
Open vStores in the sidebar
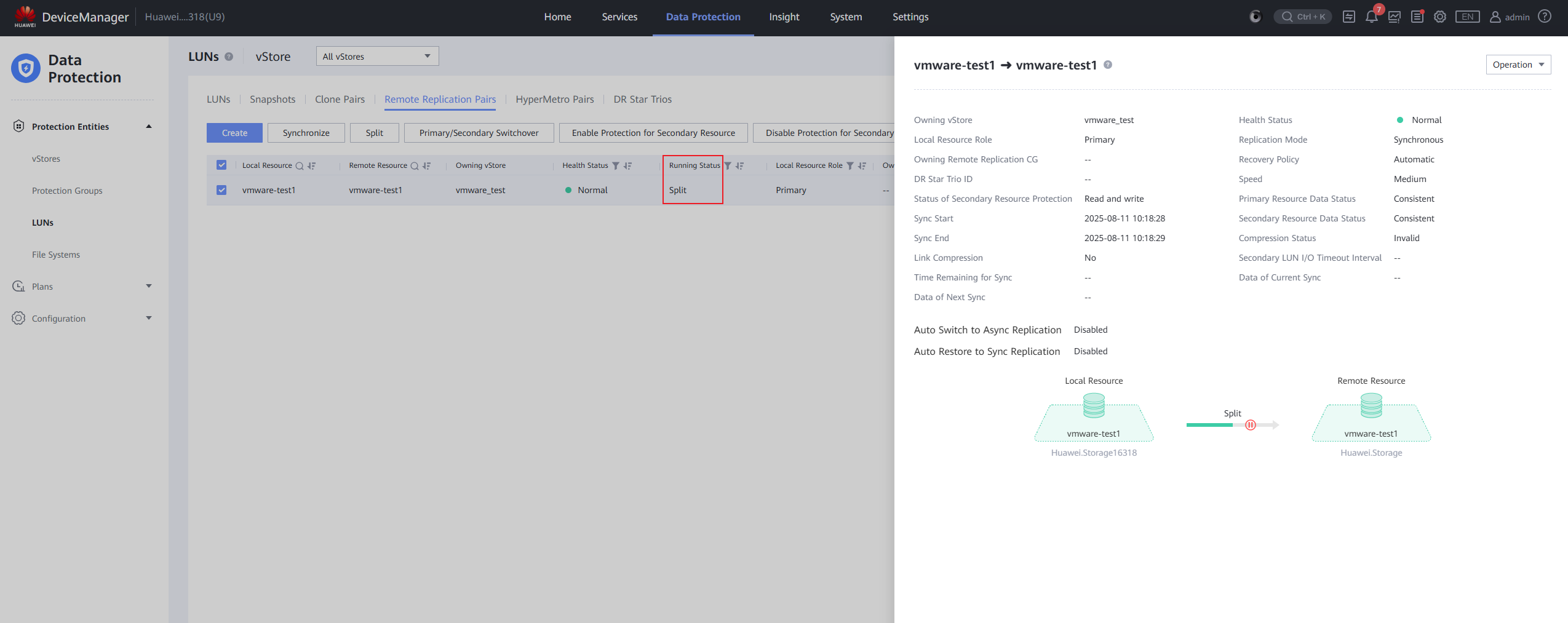tap(46, 159)
